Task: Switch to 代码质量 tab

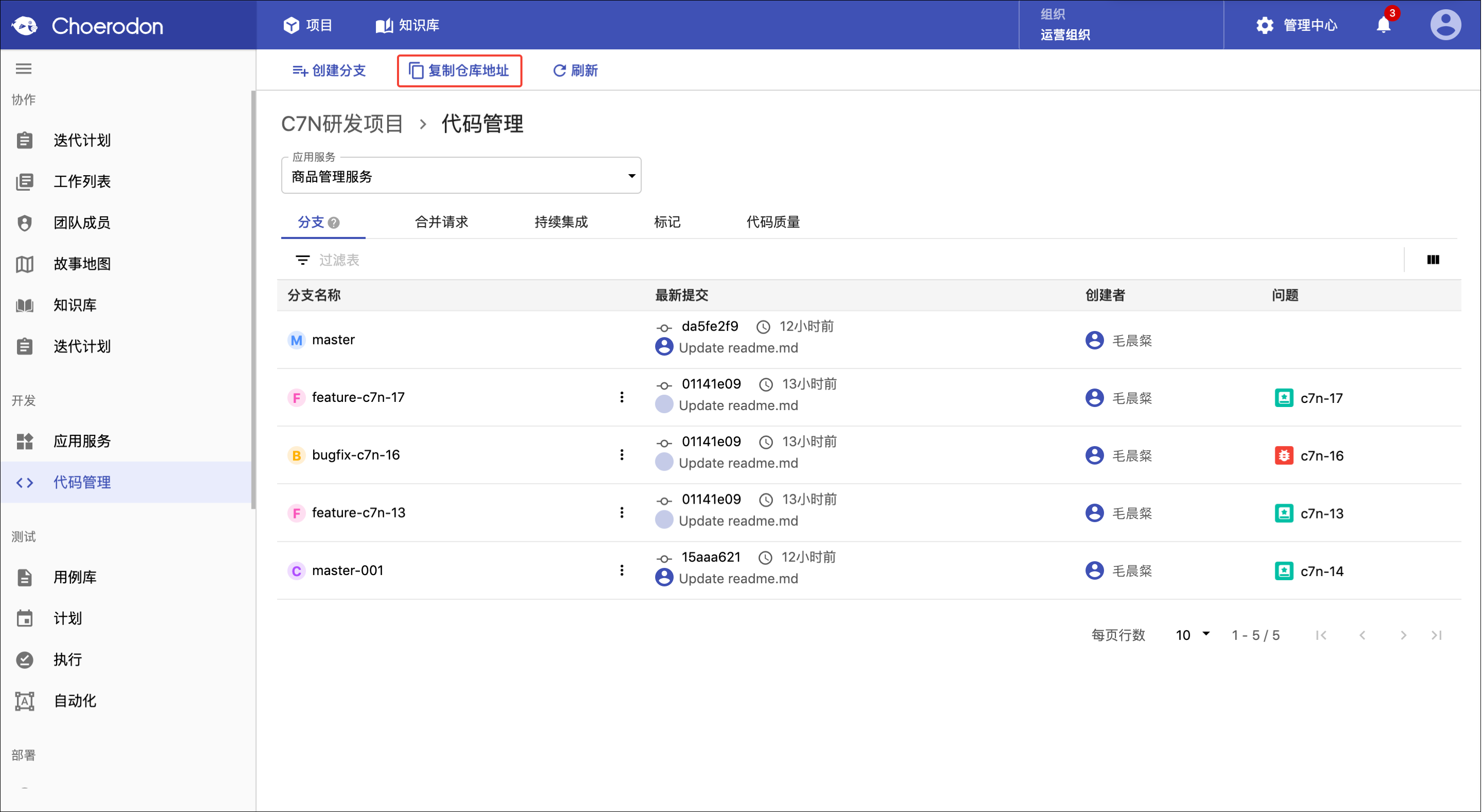Action: (x=773, y=222)
